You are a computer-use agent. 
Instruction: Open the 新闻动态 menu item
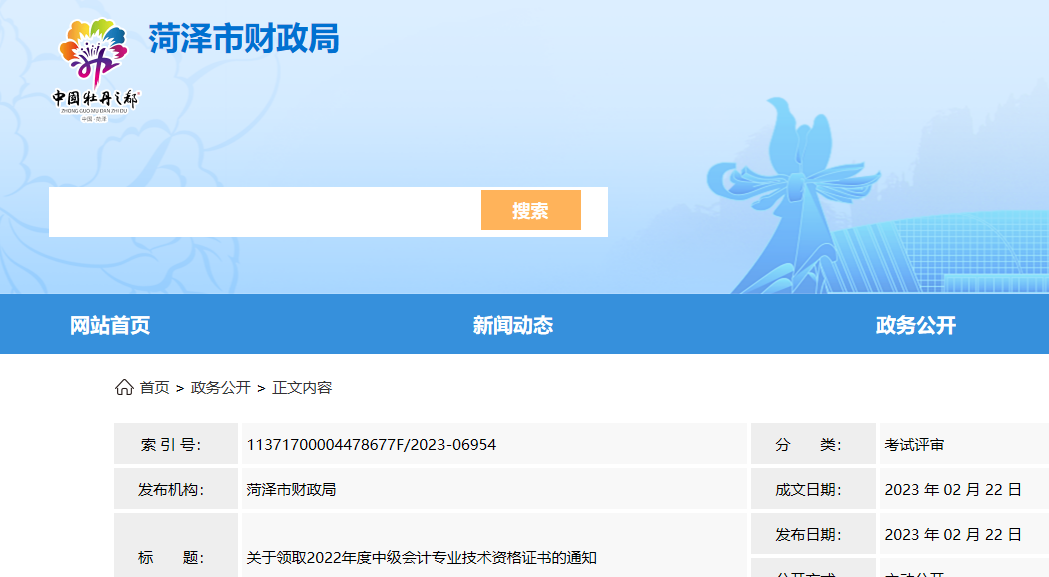click(x=513, y=325)
